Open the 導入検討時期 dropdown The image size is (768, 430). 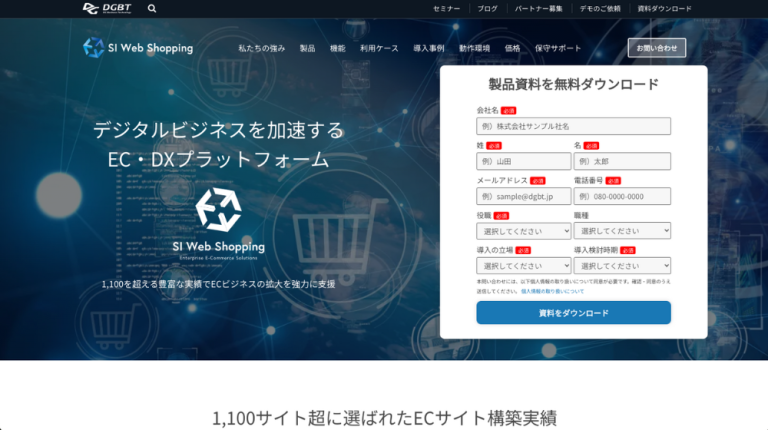tap(621, 266)
